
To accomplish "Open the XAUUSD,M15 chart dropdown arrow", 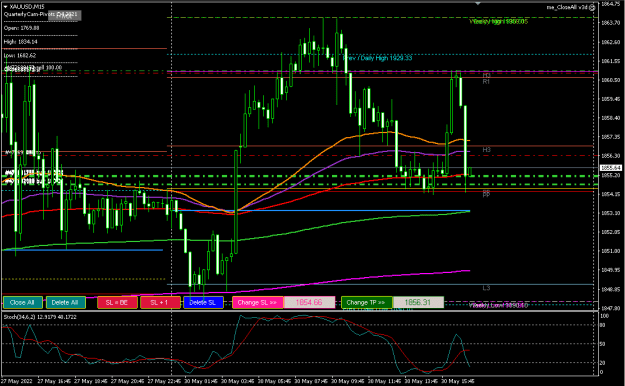I will [x=5, y=7].
